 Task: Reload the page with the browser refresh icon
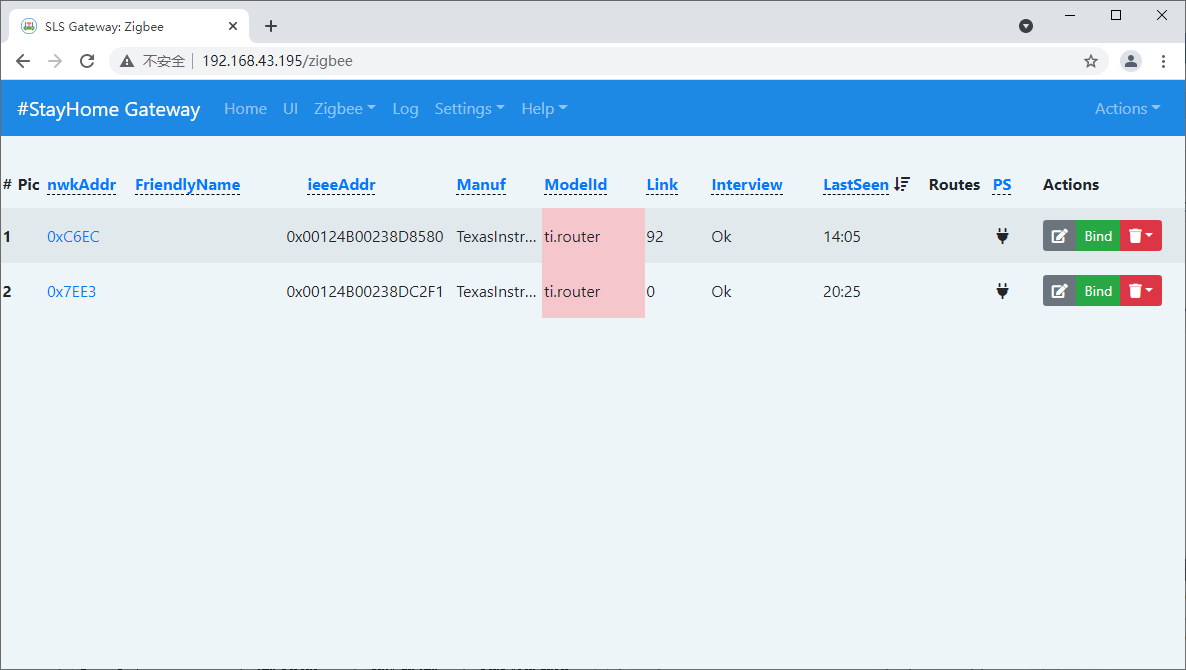pyautogui.click(x=87, y=61)
